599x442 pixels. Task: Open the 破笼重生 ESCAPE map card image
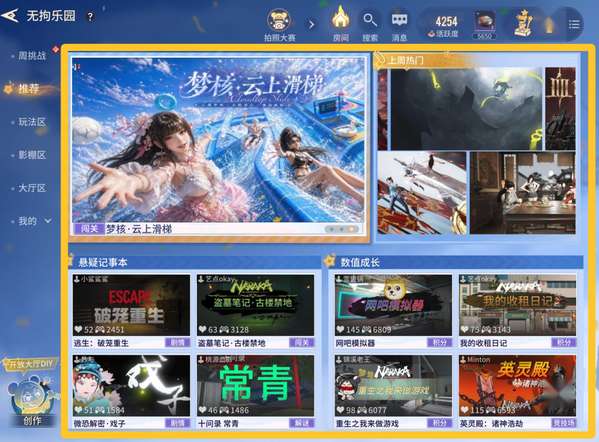point(131,305)
